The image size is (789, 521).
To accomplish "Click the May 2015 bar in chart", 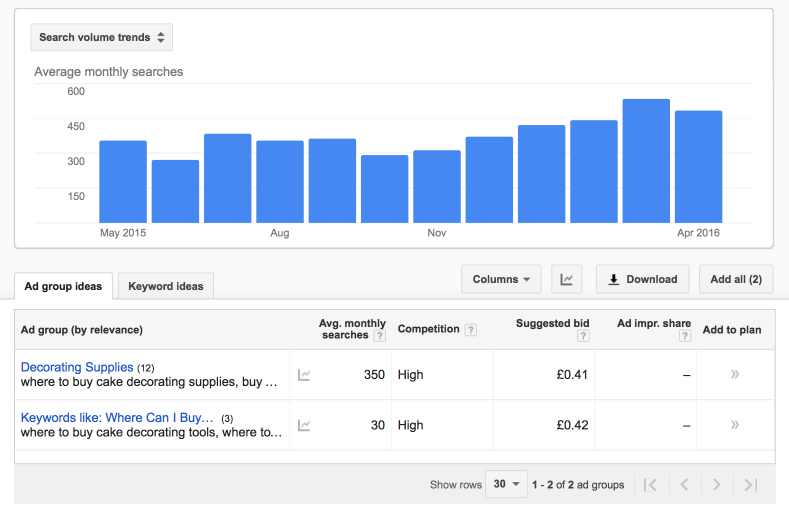I will pyautogui.click(x=123, y=182).
